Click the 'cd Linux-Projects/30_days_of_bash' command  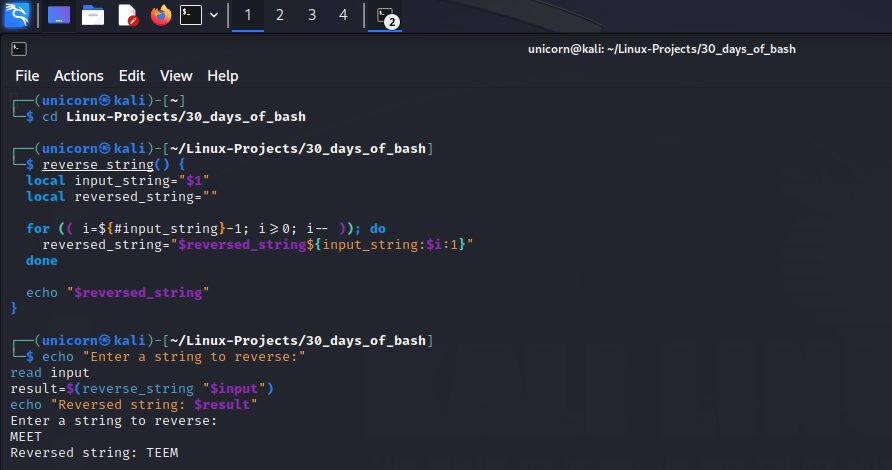174,117
